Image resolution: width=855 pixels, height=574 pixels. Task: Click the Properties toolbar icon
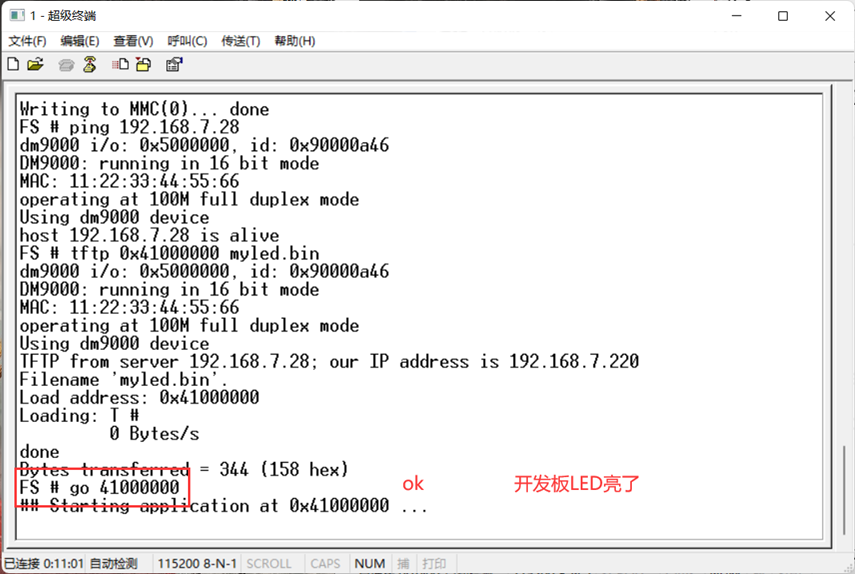click(x=174, y=64)
